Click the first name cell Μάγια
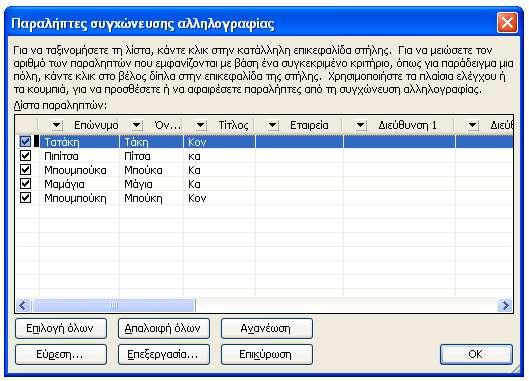529x381 pixels. point(151,184)
